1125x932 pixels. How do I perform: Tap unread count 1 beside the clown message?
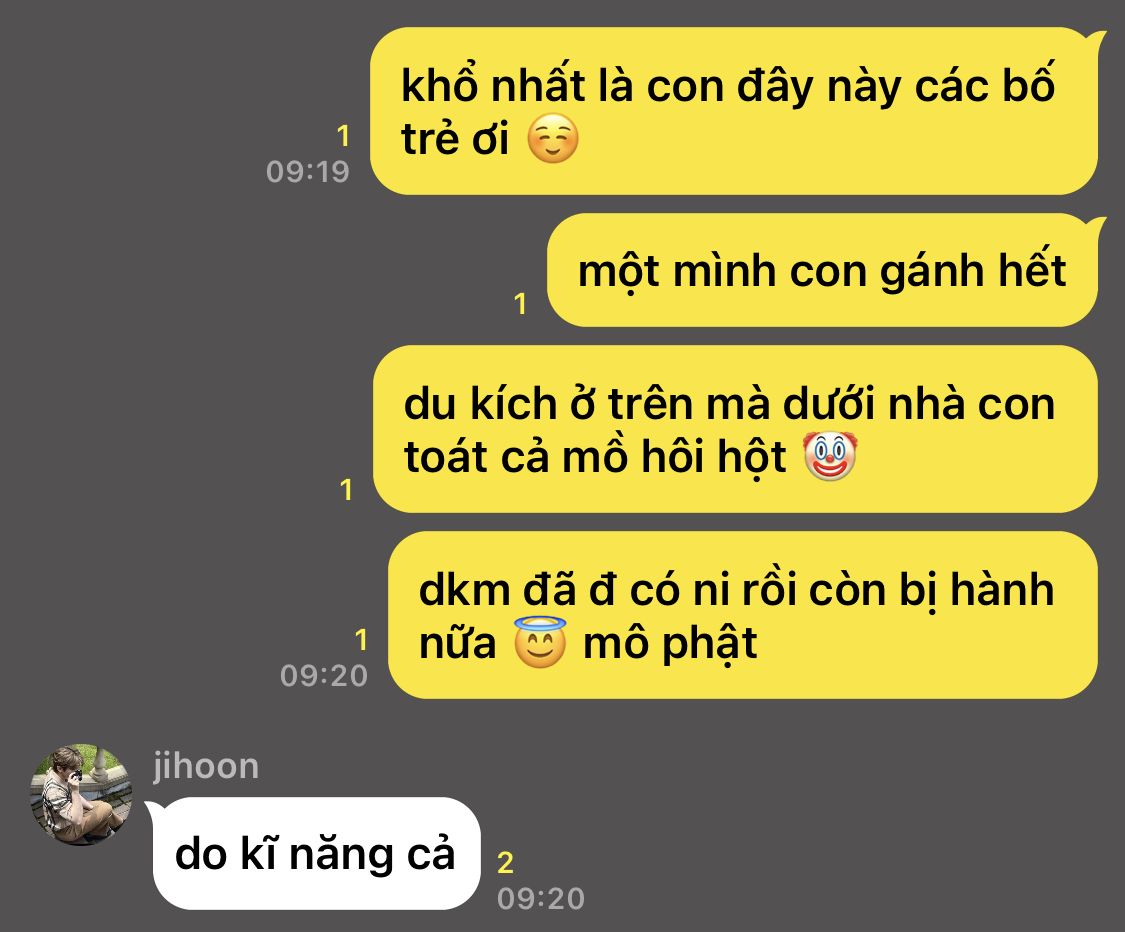click(x=347, y=490)
